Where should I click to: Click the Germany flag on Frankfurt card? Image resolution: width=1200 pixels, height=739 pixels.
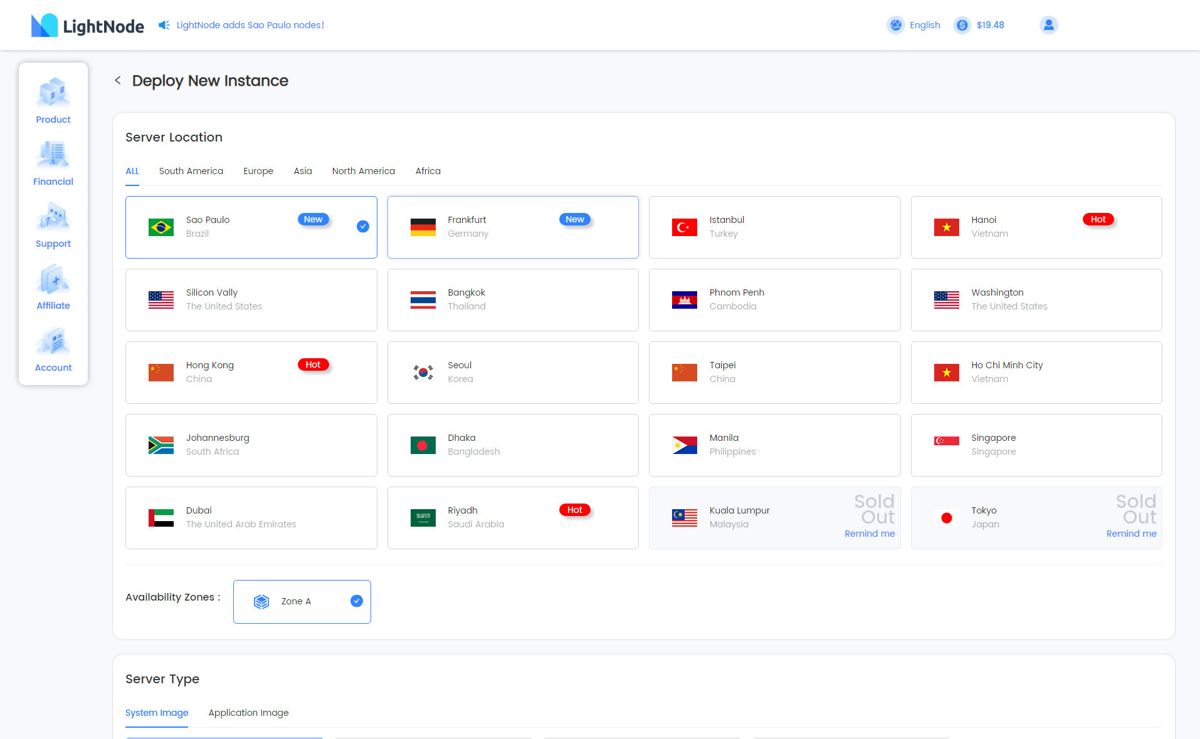pyautogui.click(x=423, y=227)
